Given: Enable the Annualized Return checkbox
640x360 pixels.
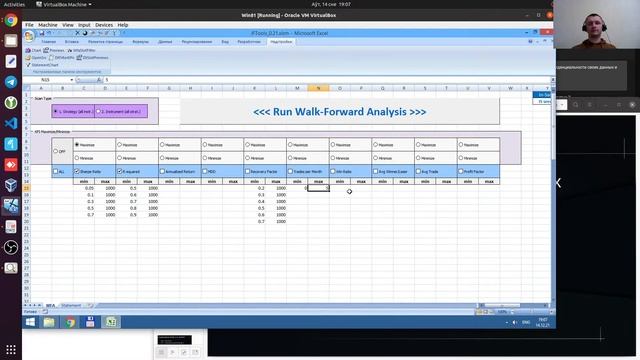Looking at the screenshot, I should (x=162, y=171).
